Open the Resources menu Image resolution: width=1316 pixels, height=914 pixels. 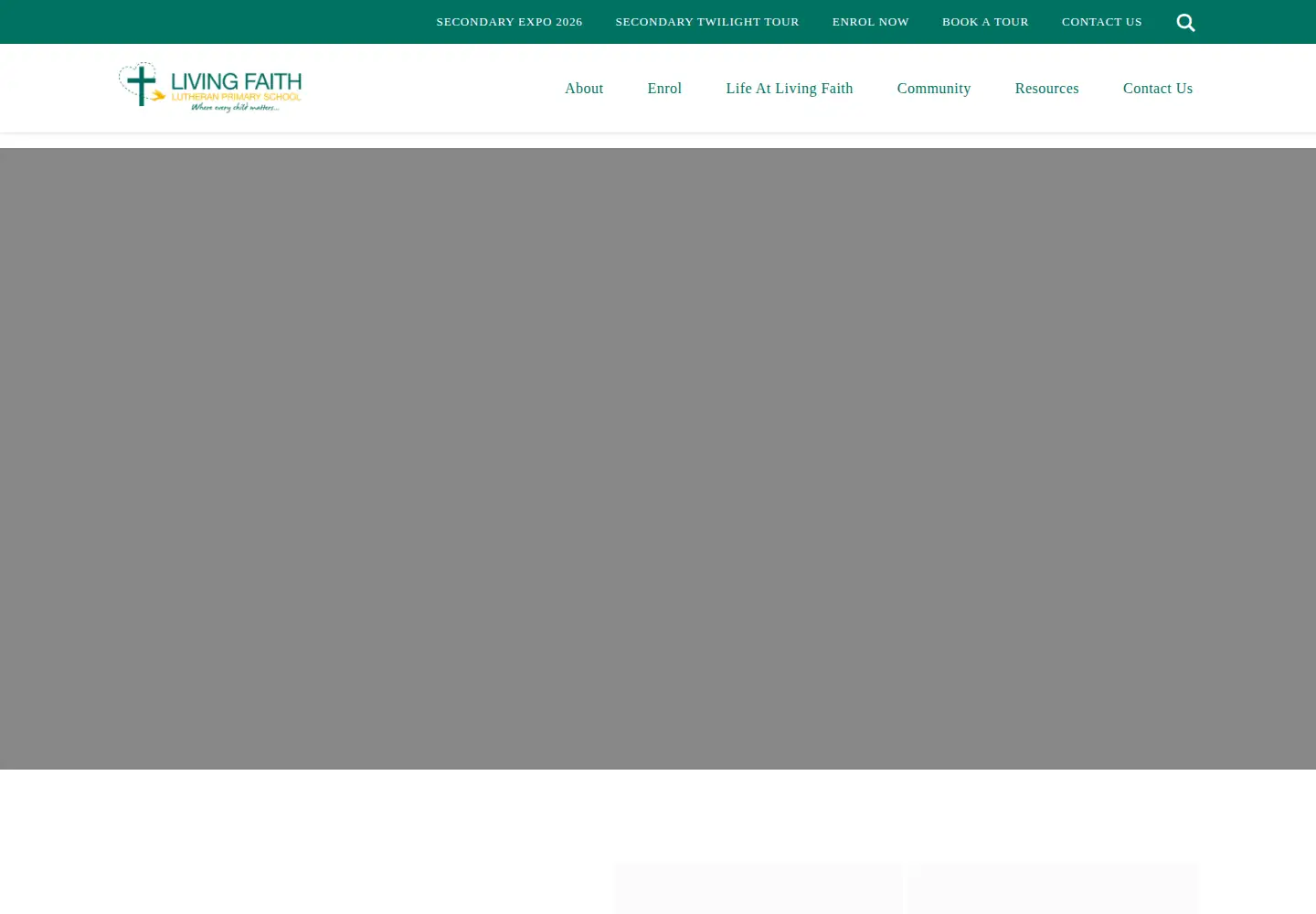coord(1047,89)
